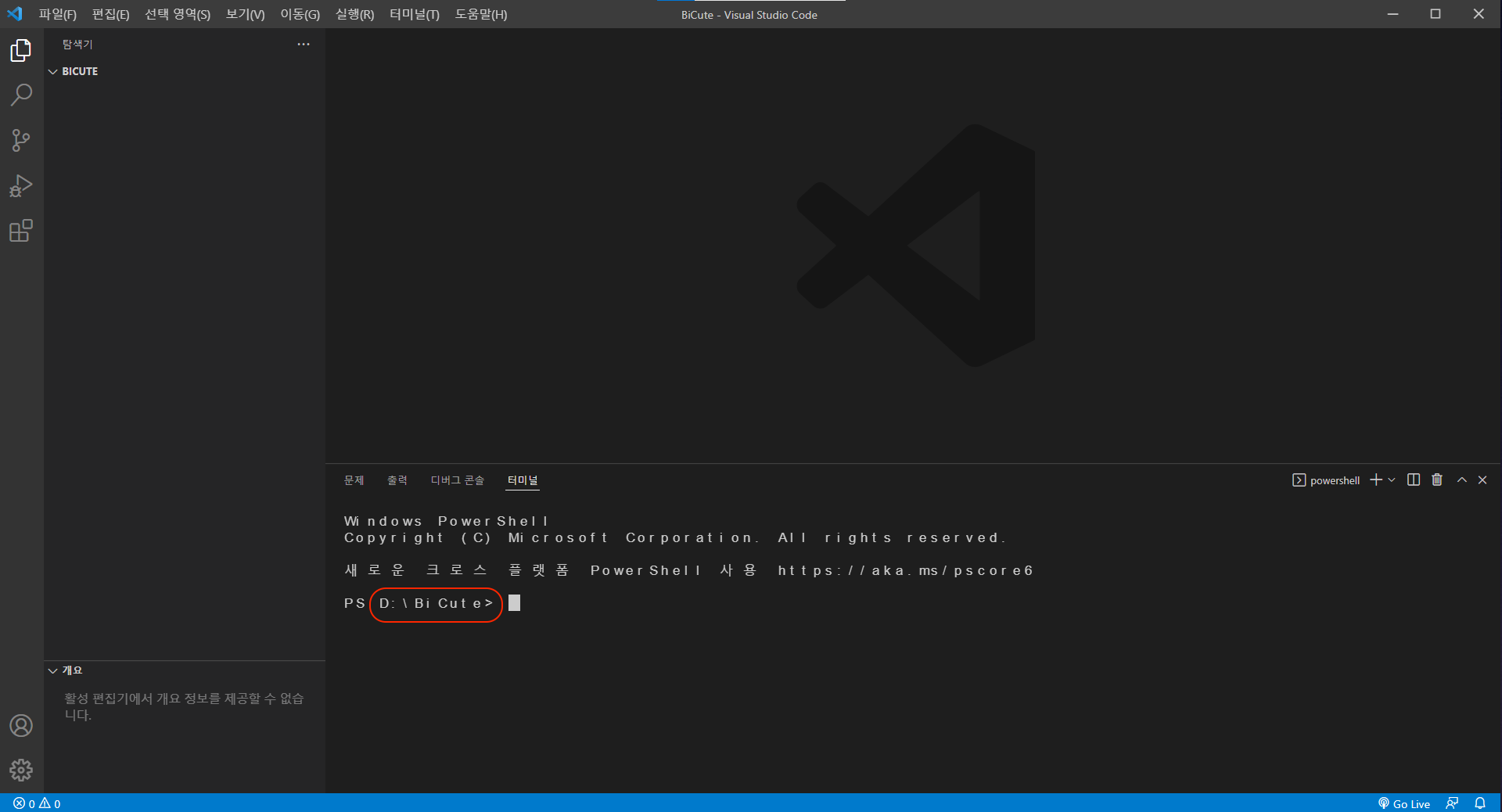
Task: Split the terminal panel
Action: [x=1414, y=480]
